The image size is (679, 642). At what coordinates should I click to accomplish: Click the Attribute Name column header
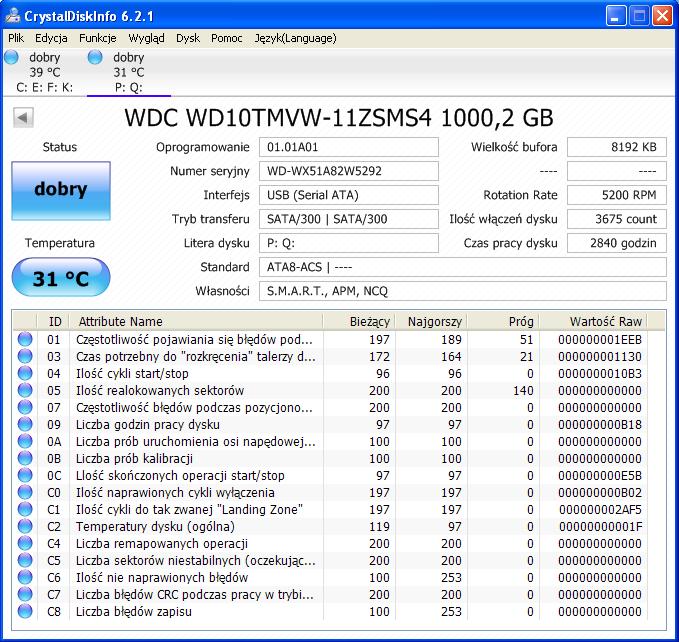coord(196,321)
